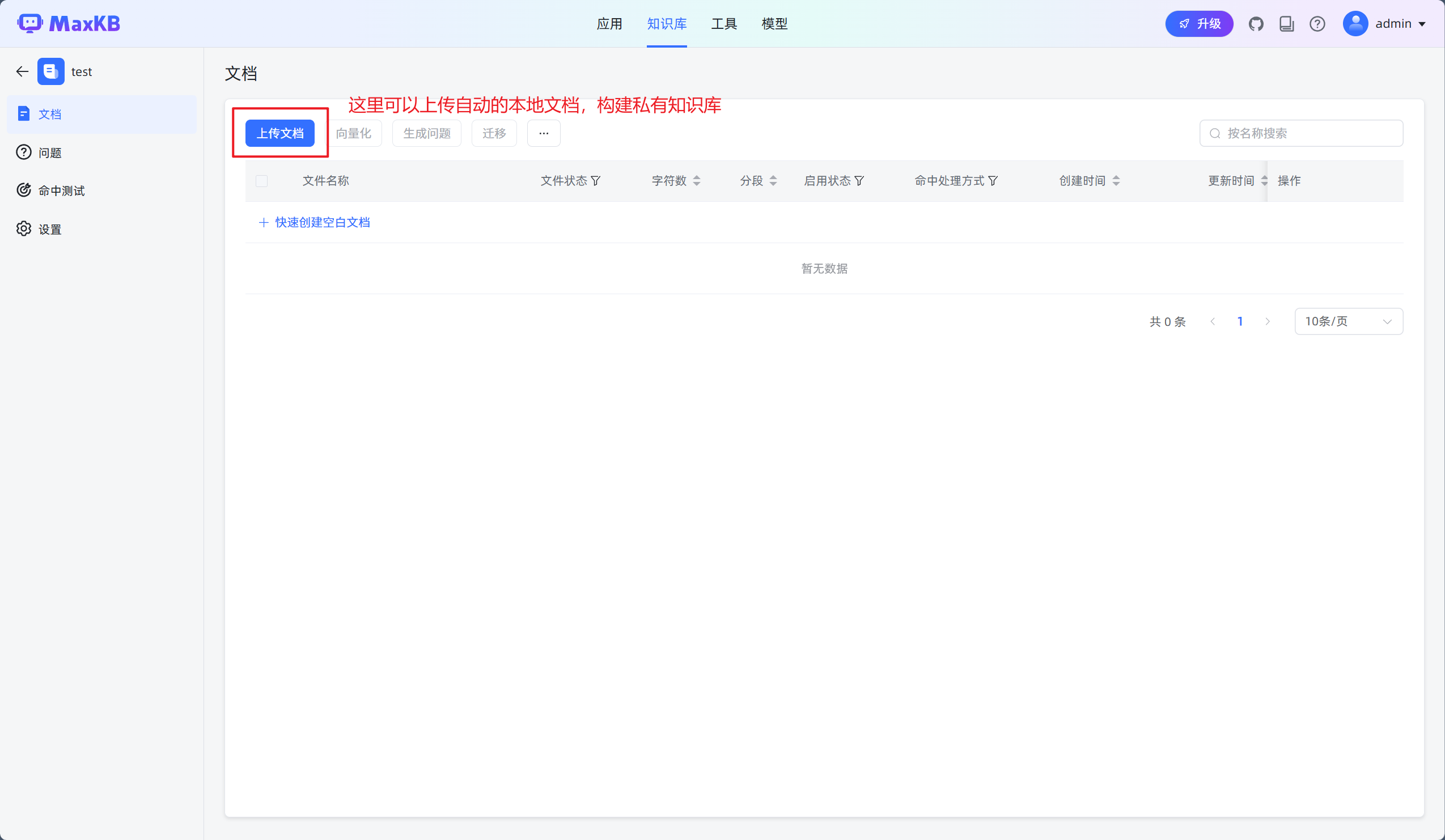Screen dimensions: 1445x840
Task: Click the help question mark icon
Action: [1317, 24]
